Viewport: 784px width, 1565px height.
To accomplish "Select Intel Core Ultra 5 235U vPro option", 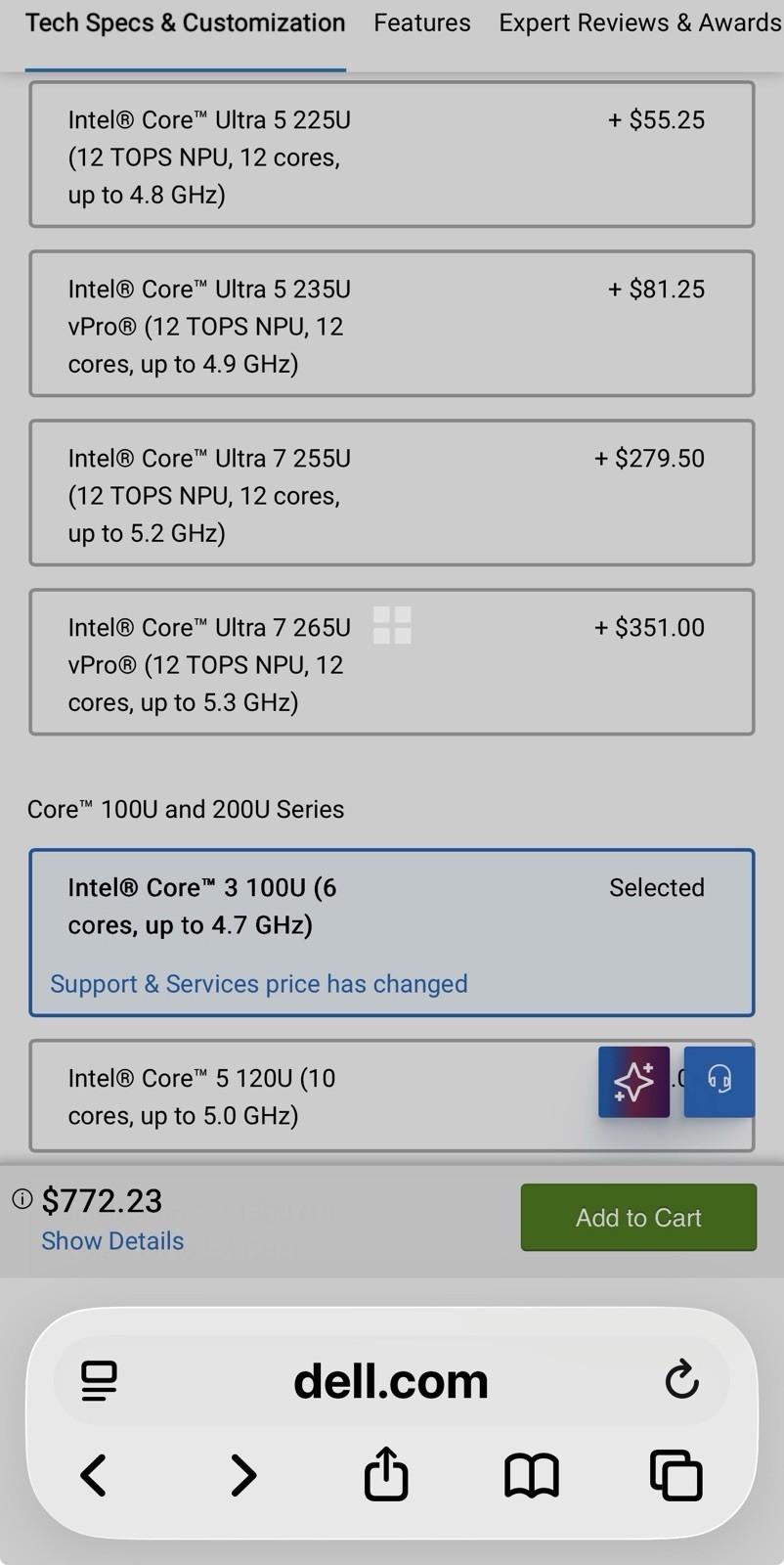I will pyautogui.click(x=392, y=324).
